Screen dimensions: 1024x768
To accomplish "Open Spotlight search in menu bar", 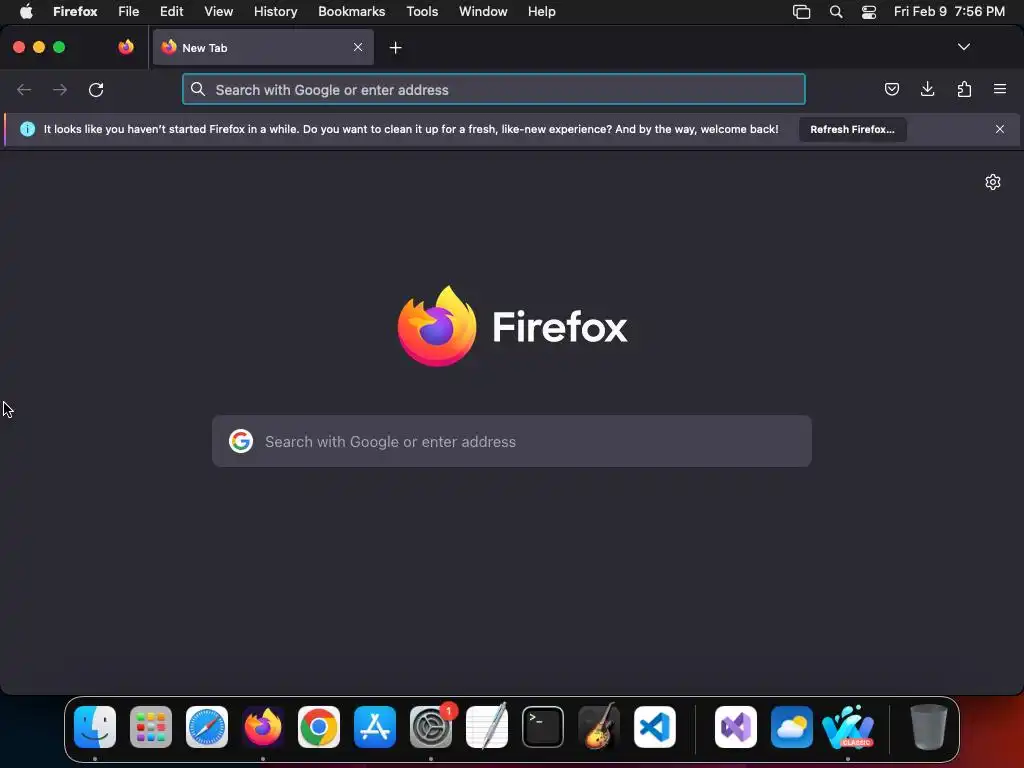I will pyautogui.click(x=835, y=12).
